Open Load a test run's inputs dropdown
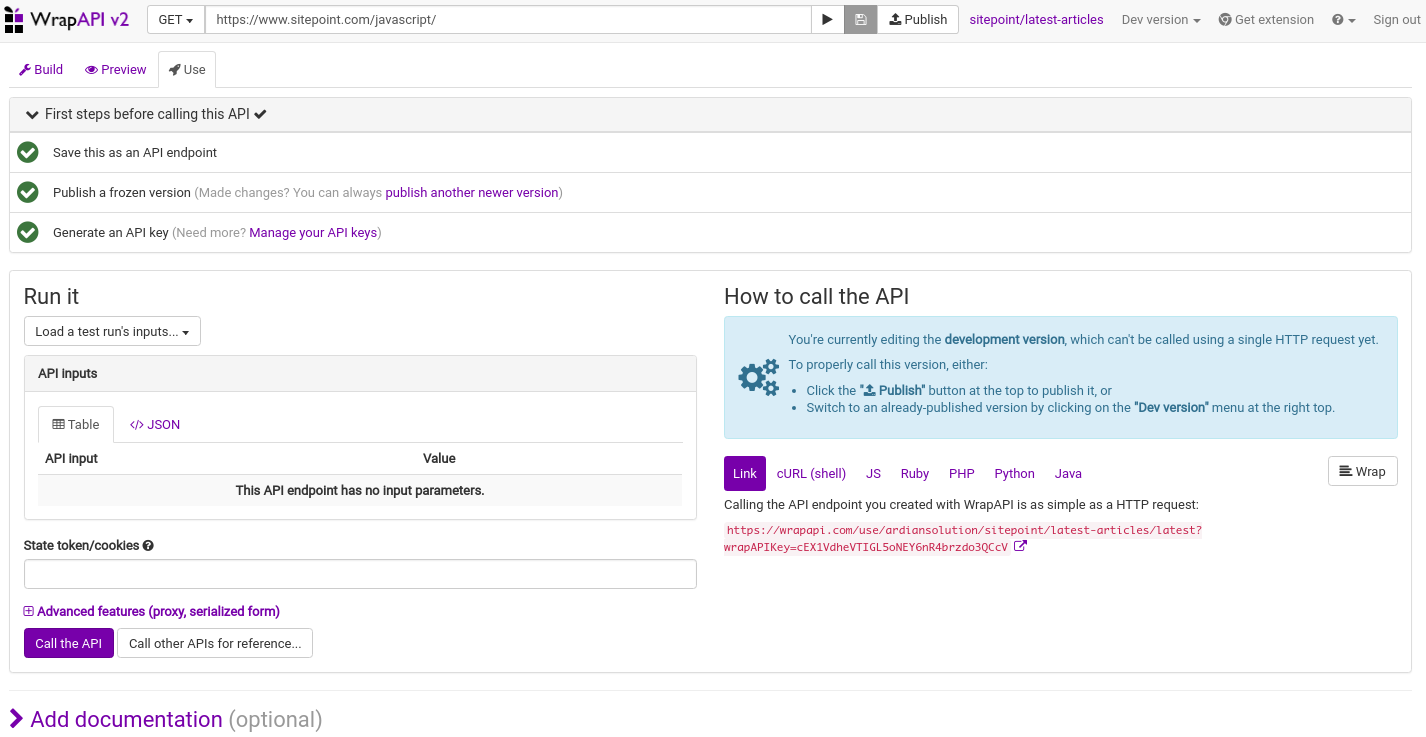1426x737 pixels. point(112,332)
